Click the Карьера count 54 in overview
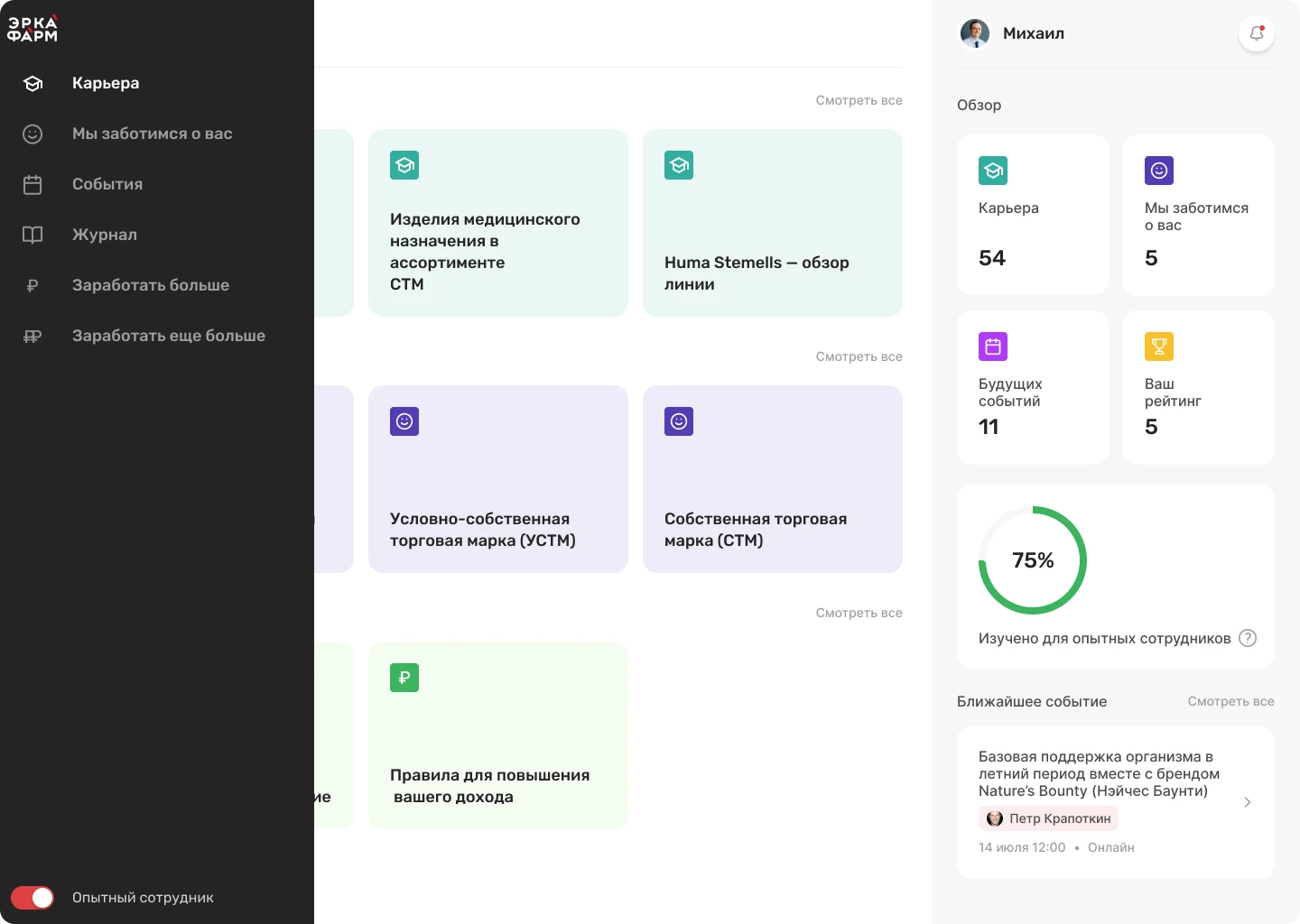 pyautogui.click(x=992, y=258)
